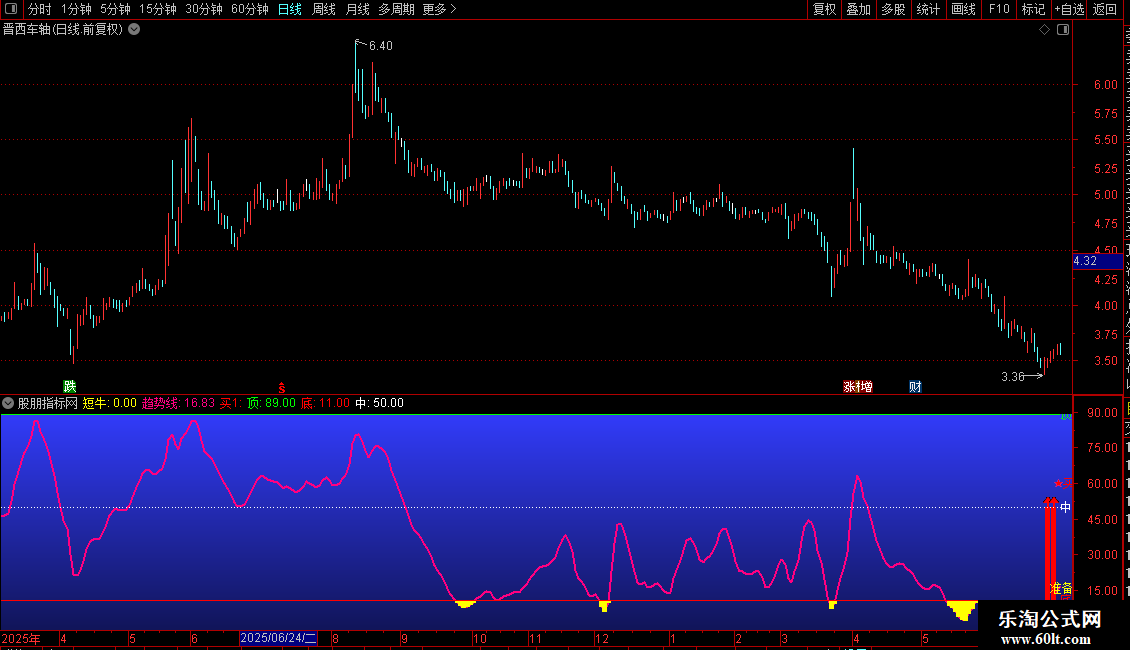
Task: Select the 1分钟 period
Action: pos(76,9)
